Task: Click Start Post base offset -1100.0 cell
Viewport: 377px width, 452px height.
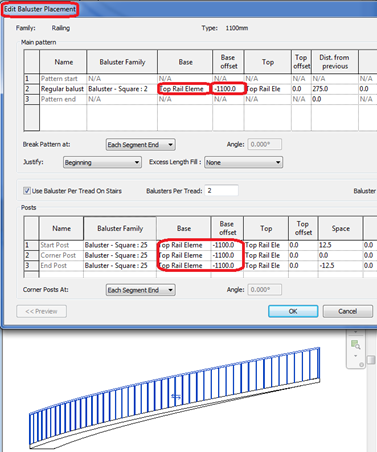Action: tap(227, 245)
